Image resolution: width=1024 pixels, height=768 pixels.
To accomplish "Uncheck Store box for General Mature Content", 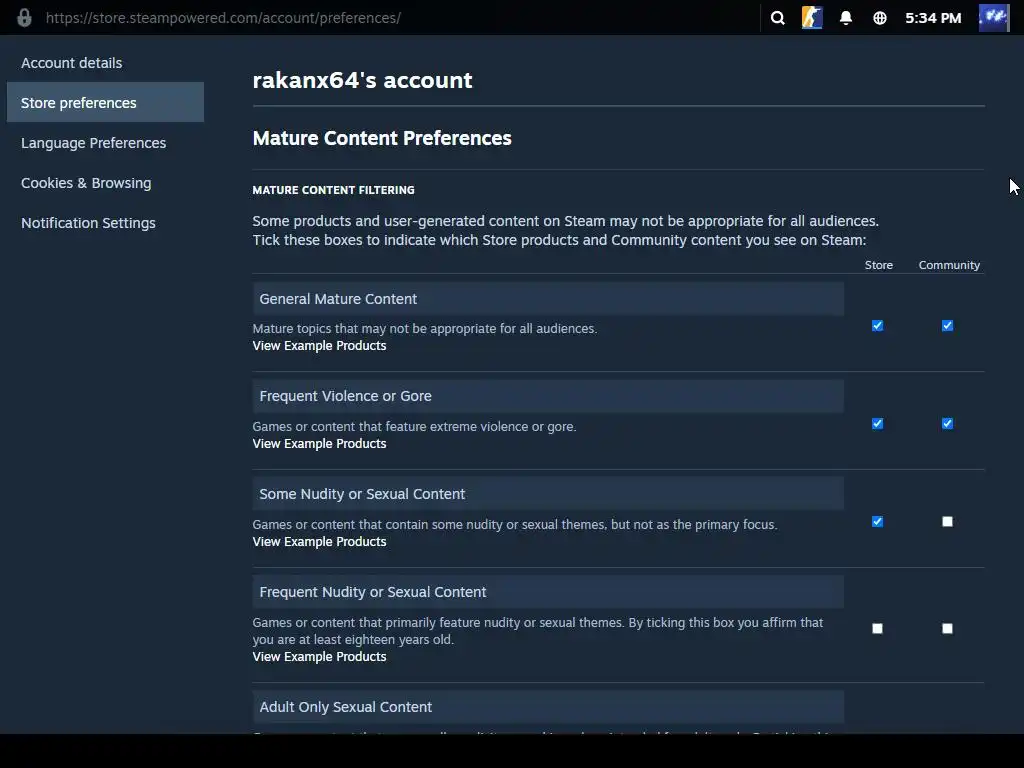I will (x=877, y=325).
